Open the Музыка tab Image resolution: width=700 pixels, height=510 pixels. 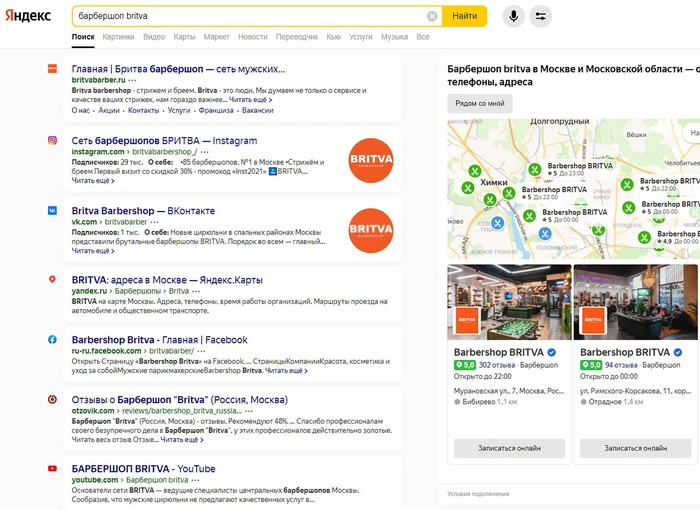pyautogui.click(x=394, y=37)
